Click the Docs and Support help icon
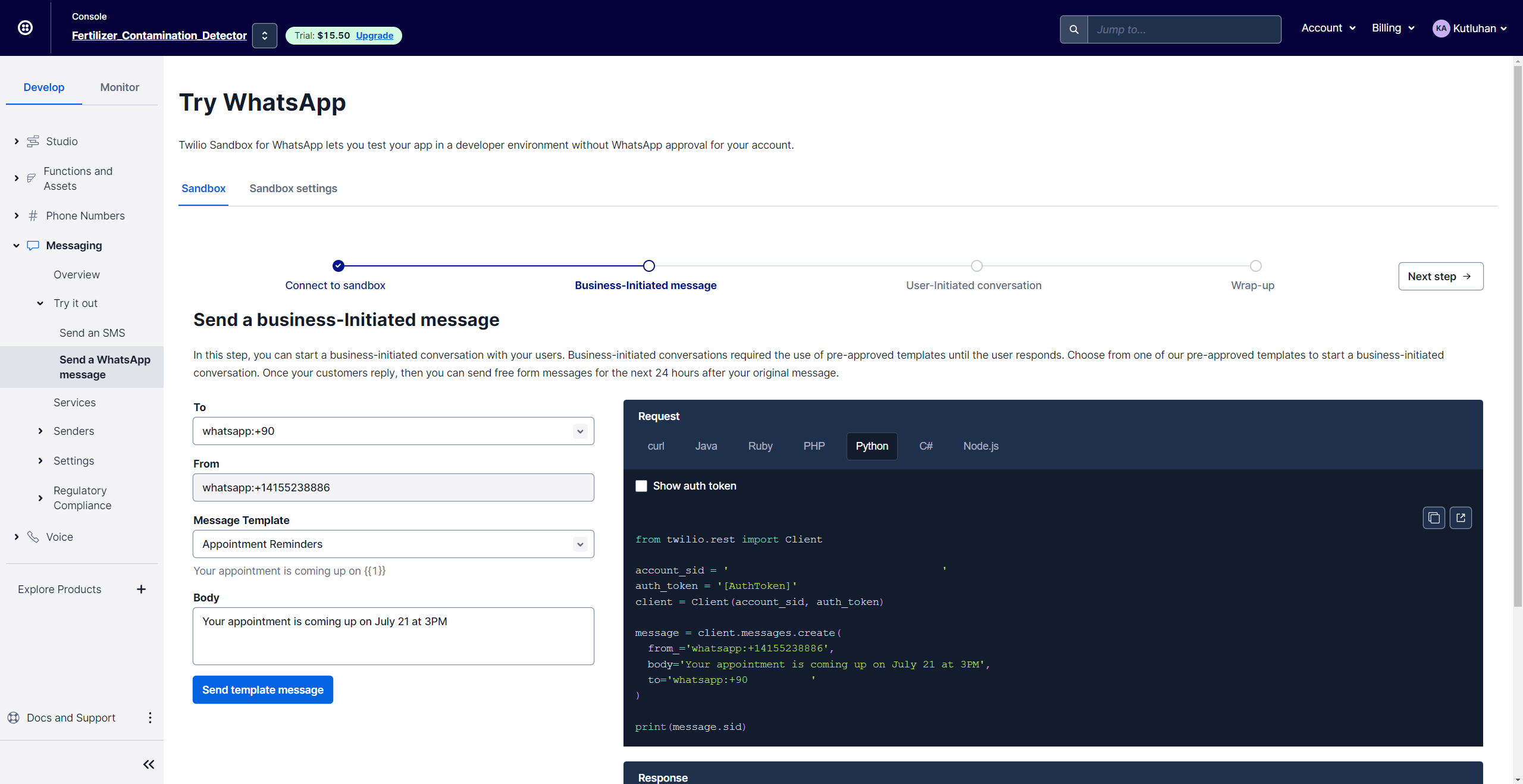 pyautogui.click(x=14, y=717)
